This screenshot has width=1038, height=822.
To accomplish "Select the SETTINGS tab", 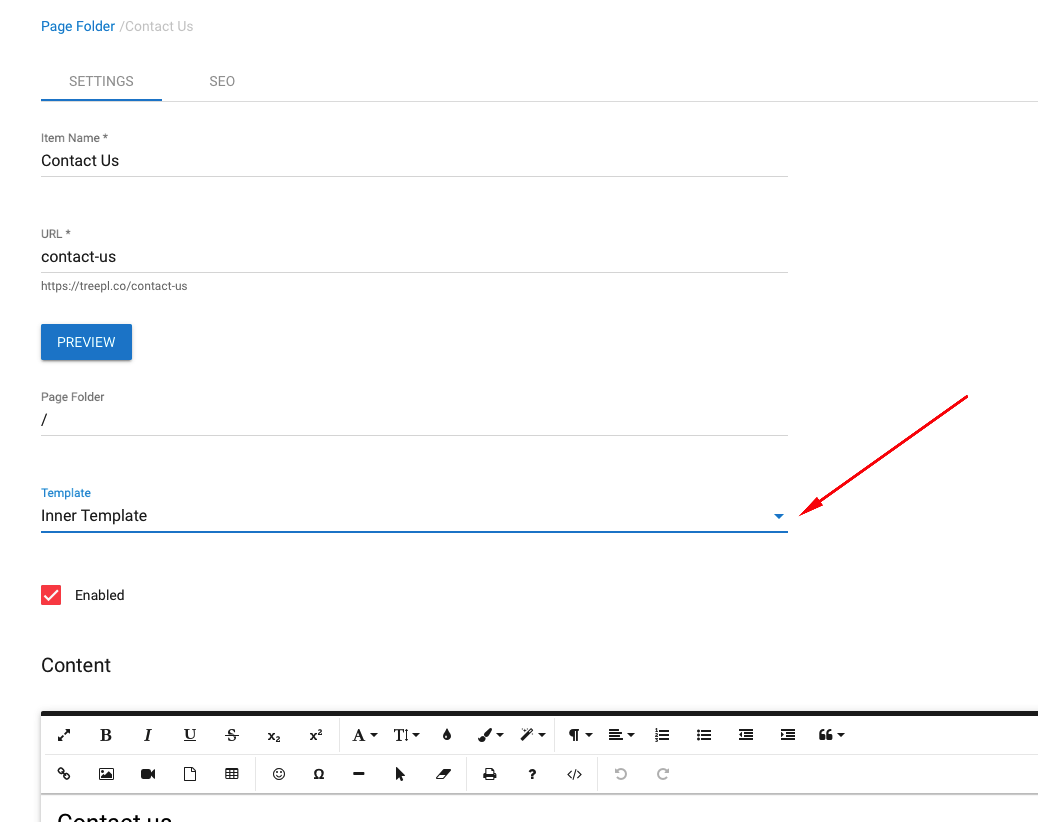I will point(101,81).
